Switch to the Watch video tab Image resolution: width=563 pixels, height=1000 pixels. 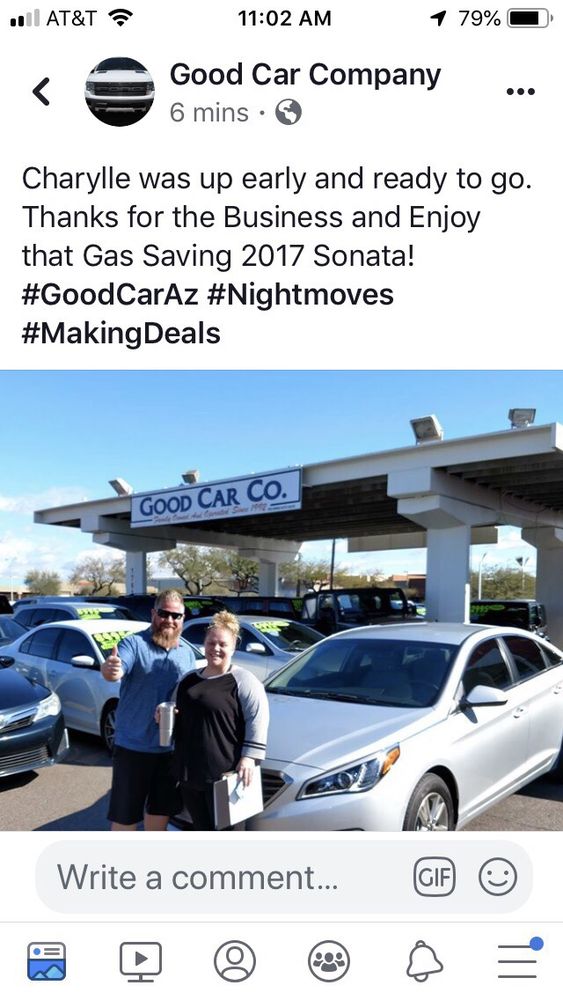click(140, 961)
